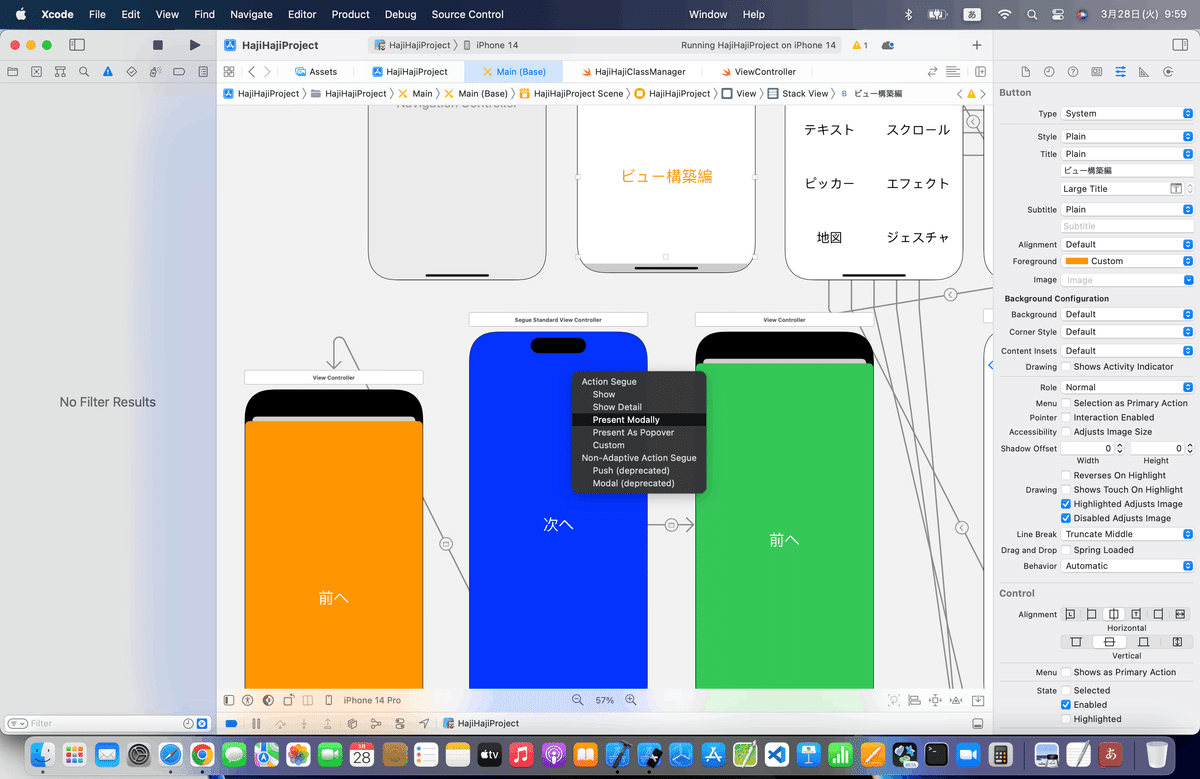Image resolution: width=1200 pixels, height=779 pixels.
Task: Run the project with the play button
Action: [194, 45]
